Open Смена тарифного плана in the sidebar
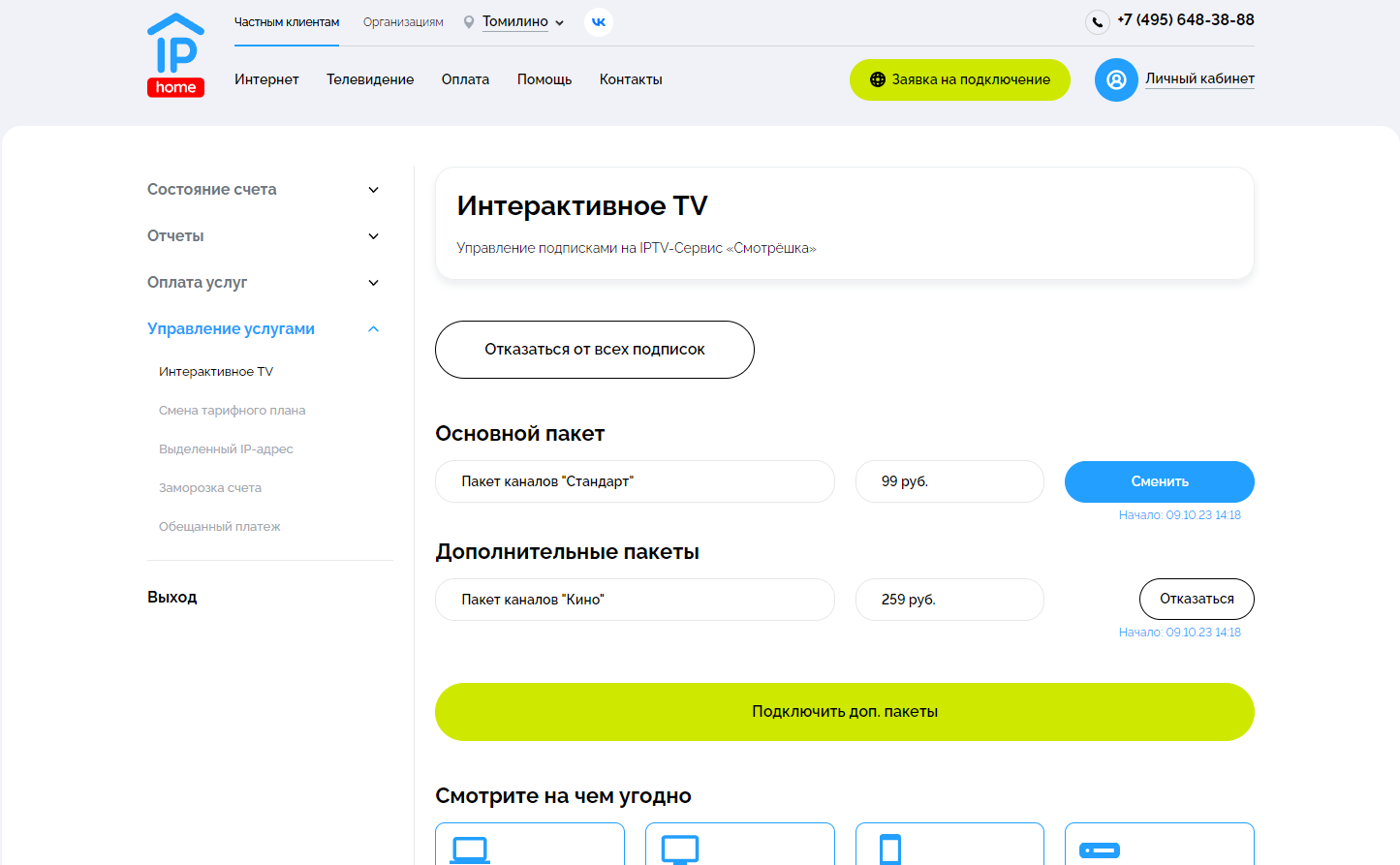The width and height of the screenshot is (1400, 865). 232,411
